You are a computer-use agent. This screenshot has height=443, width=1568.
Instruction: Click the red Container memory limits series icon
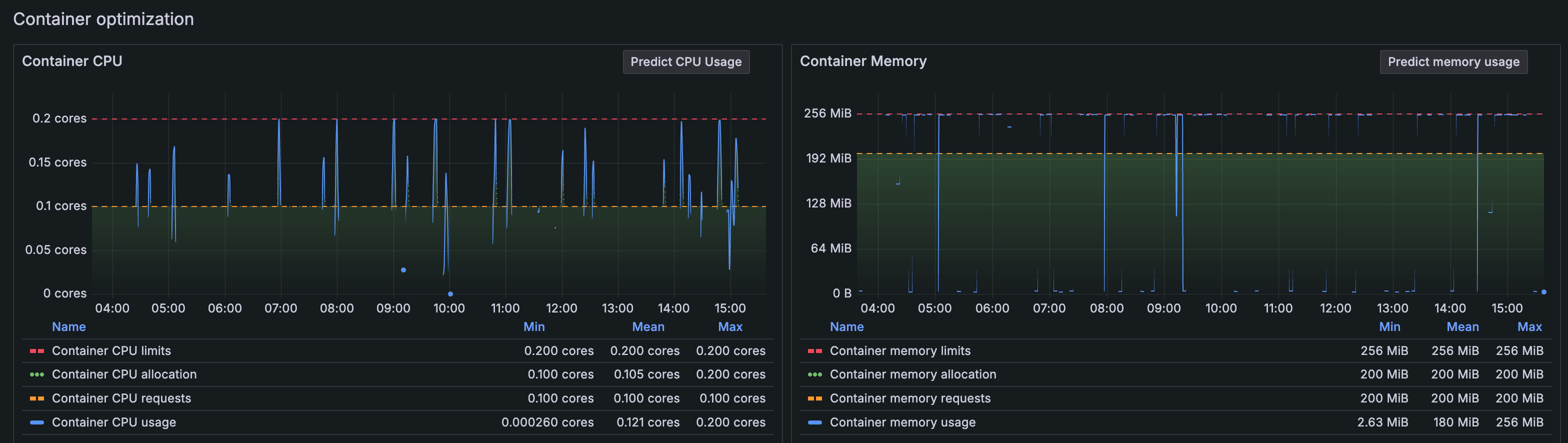[814, 351]
